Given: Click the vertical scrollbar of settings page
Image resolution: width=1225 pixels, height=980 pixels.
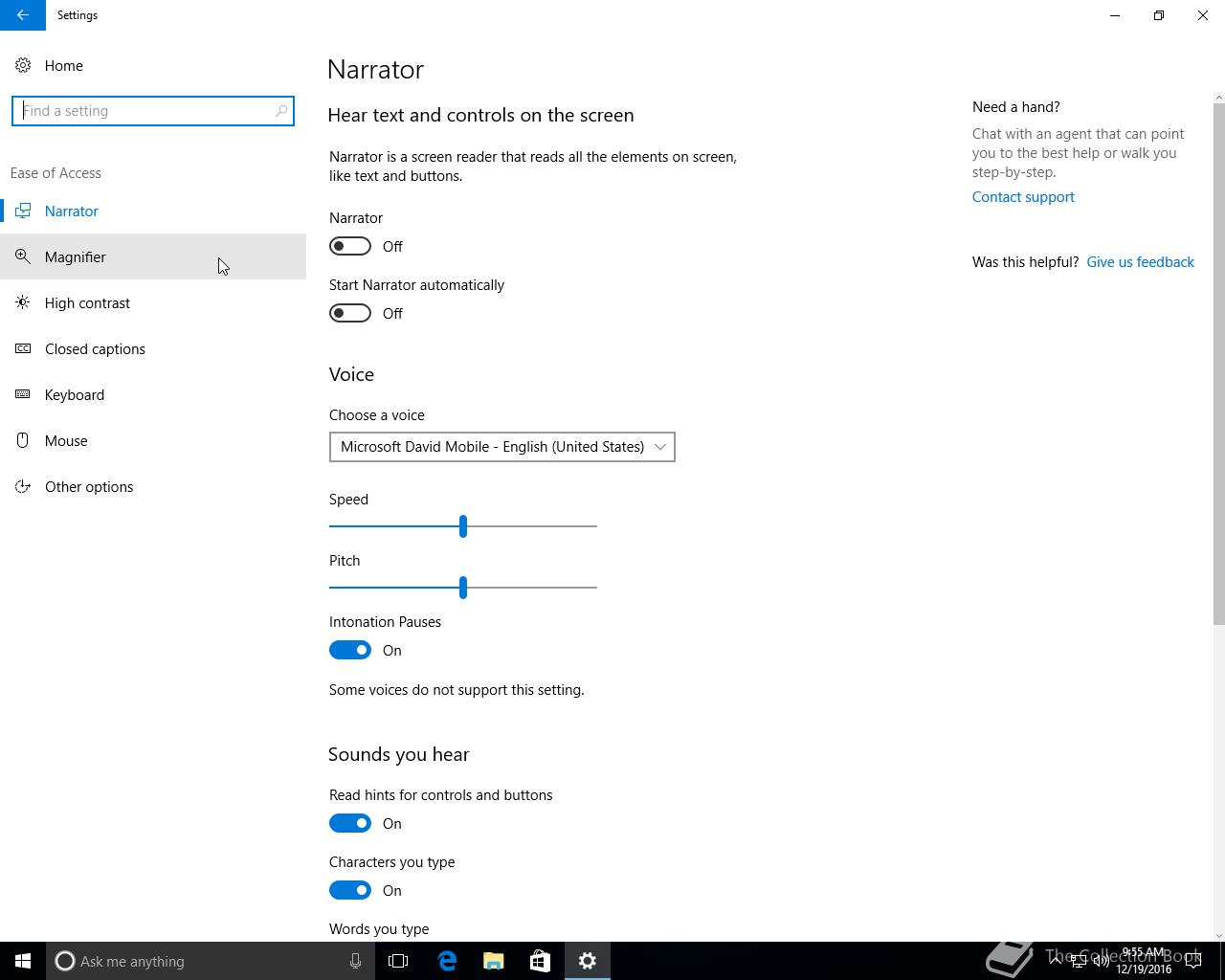Looking at the screenshot, I should (x=1218, y=364).
